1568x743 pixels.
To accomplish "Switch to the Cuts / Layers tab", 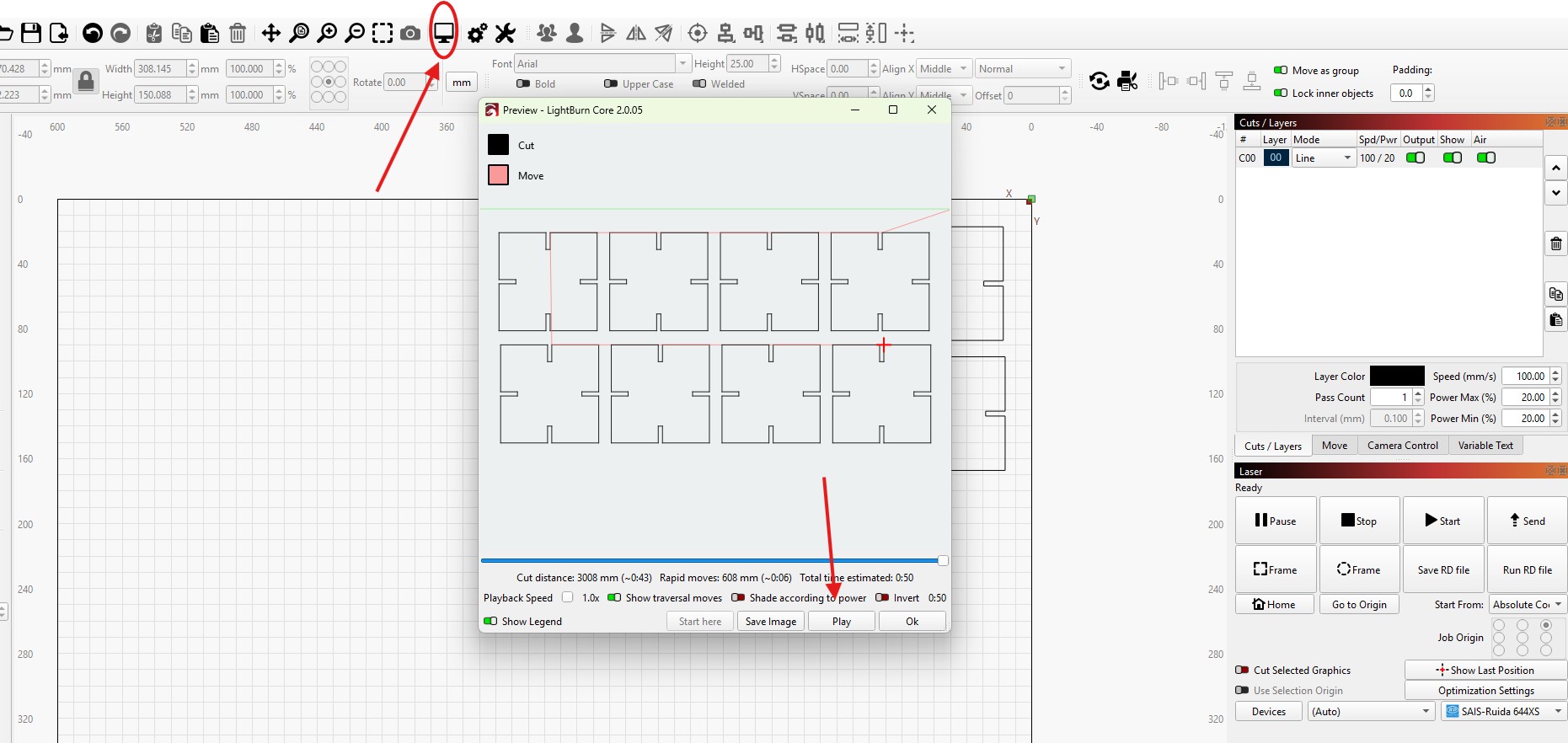I will [1273, 446].
